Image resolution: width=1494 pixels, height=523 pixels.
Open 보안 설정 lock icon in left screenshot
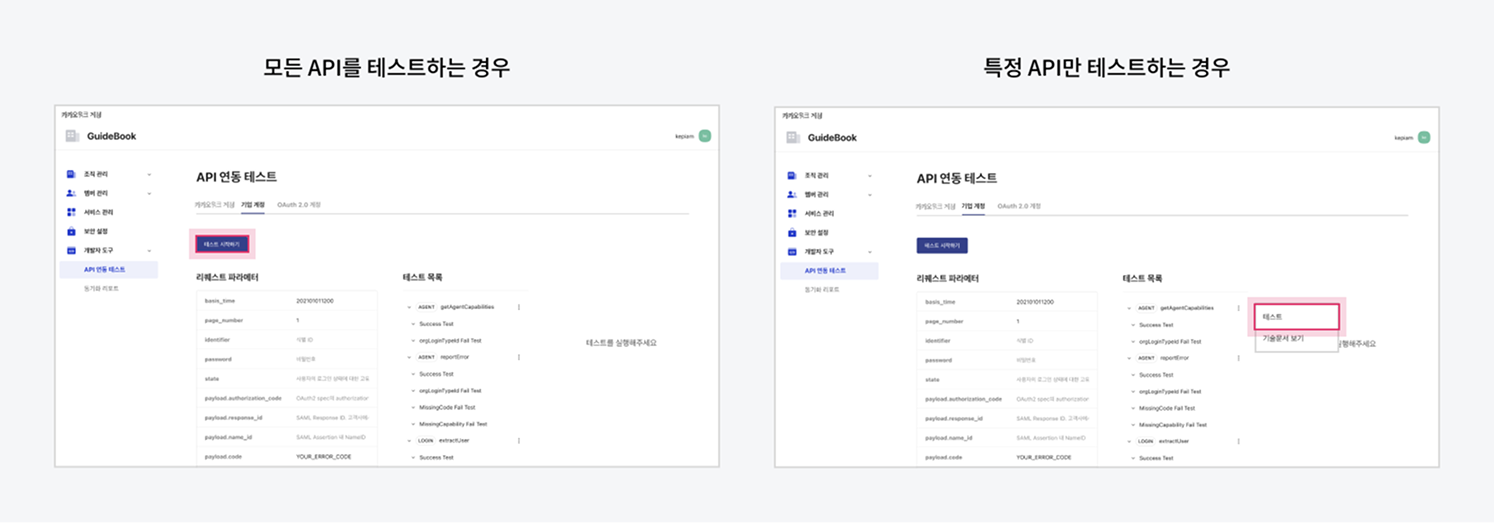(71, 231)
